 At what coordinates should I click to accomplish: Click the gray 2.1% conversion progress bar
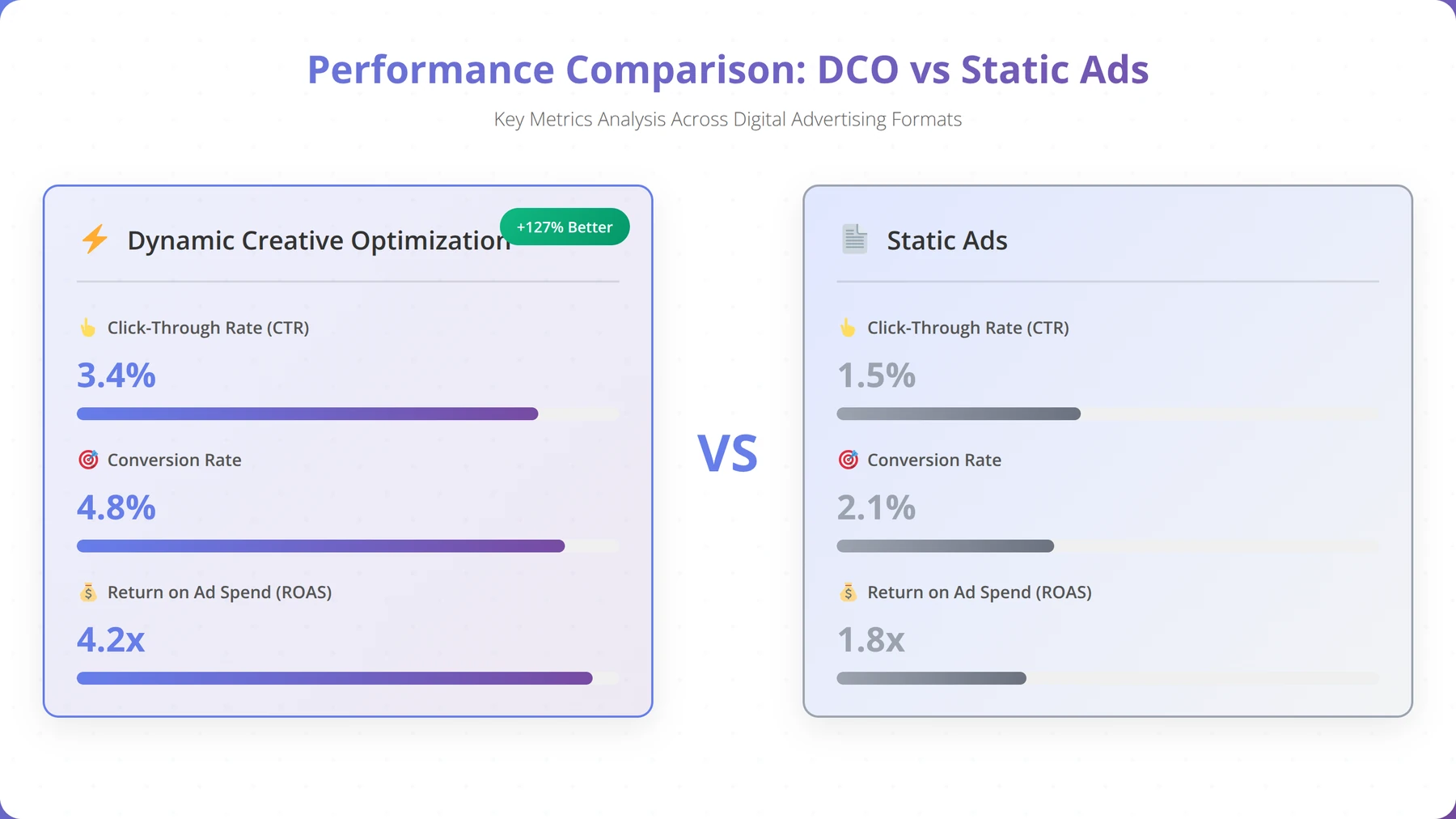[x=946, y=546]
